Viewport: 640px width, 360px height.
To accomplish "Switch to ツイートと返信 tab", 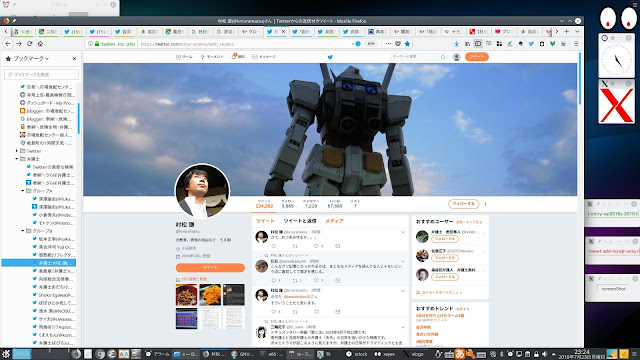I will tap(300, 221).
